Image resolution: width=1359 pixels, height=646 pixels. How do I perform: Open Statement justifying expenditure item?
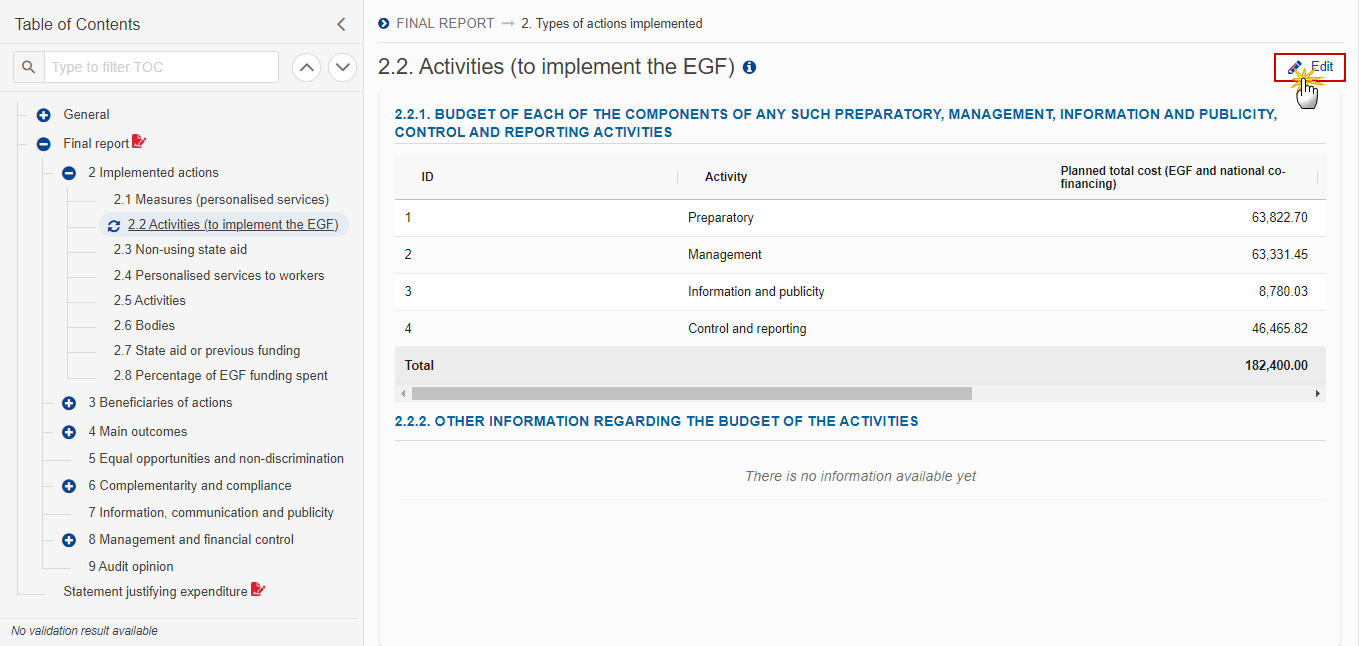155,591
